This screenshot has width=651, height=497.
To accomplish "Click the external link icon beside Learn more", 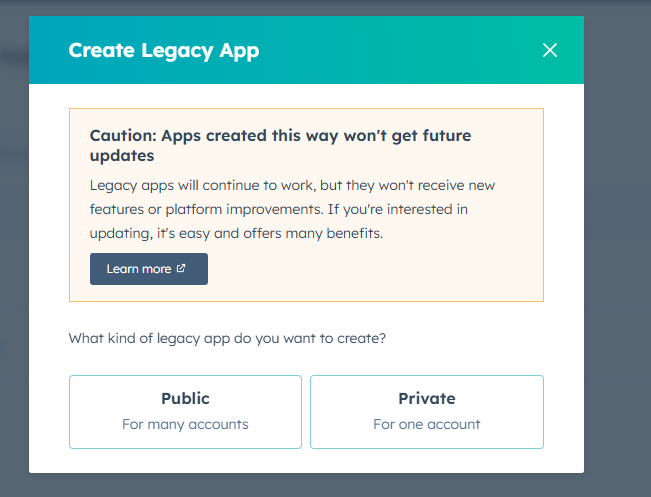I will pyautogui.click(x=181, y=269).
